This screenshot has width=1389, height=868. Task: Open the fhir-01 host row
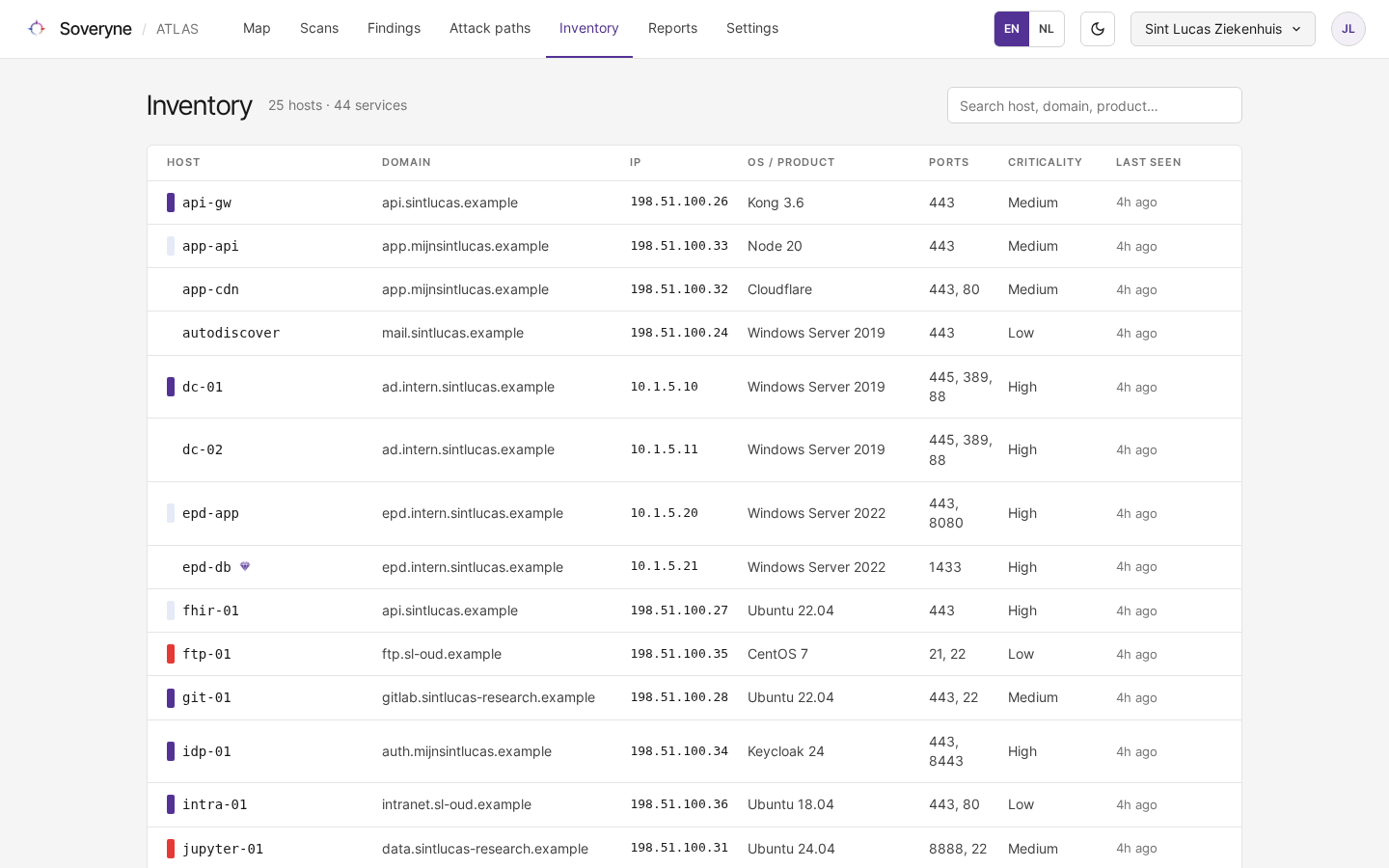tap(694, 610)
